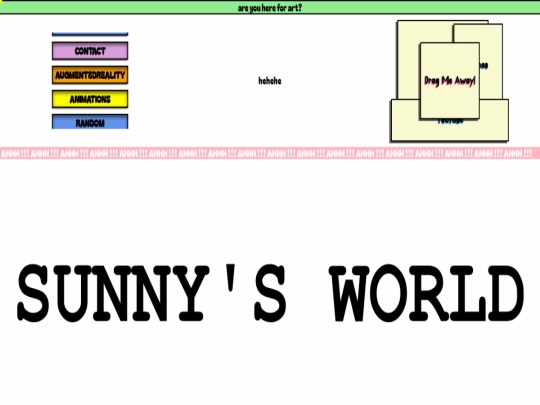
Task: Click the pink AHHH !!! marquee strip
Action: point(270,153)
